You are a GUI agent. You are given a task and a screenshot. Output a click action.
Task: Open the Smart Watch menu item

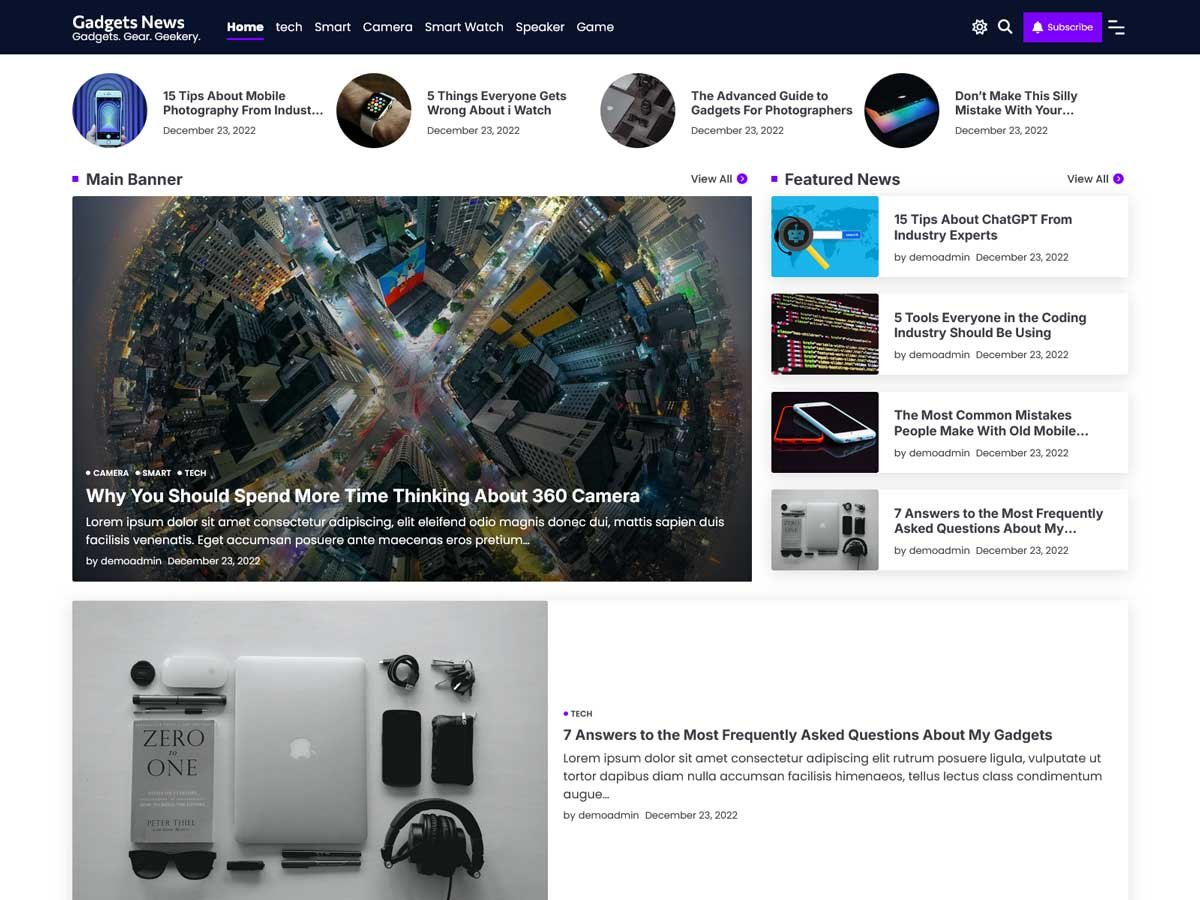(464, 27)
